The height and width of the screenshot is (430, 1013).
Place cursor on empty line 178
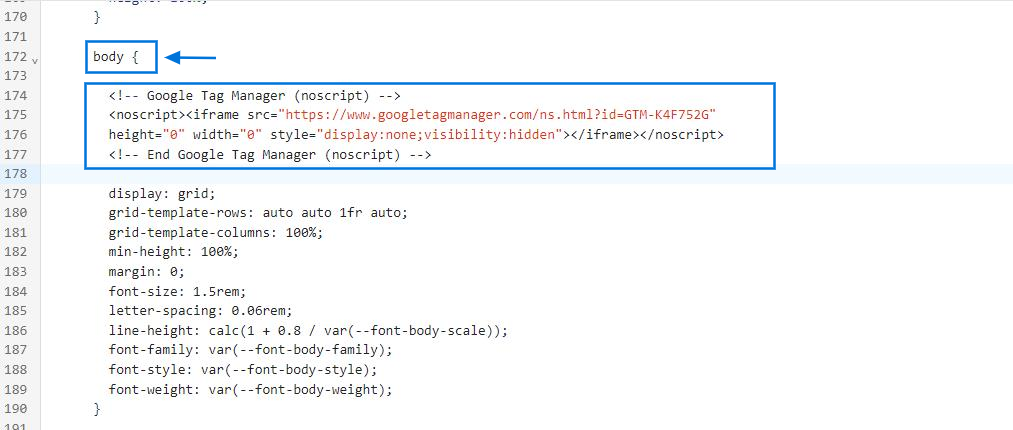[527, 174]
